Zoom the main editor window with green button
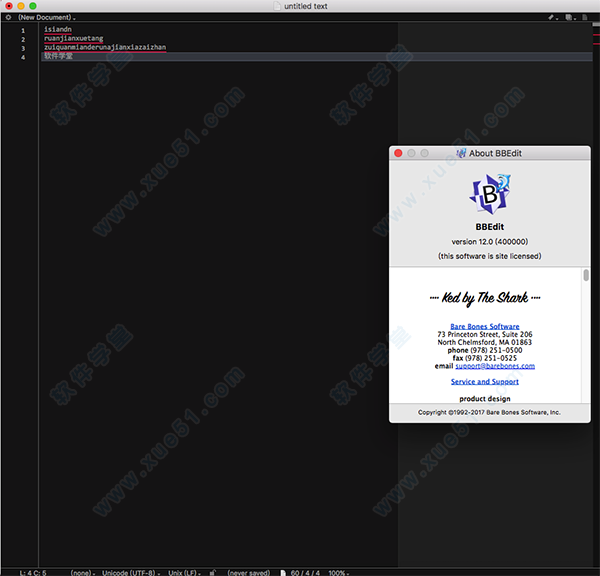Screen dimensions: 600x576 point(33,6)
